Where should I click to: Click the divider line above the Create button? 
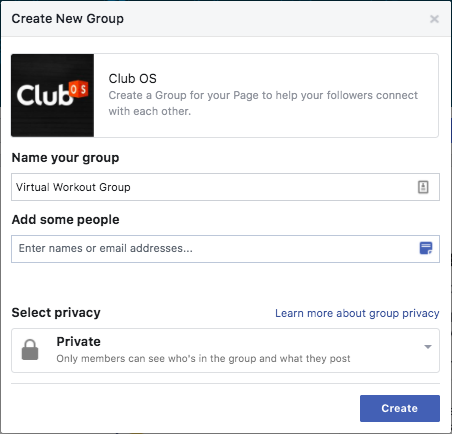225,383
